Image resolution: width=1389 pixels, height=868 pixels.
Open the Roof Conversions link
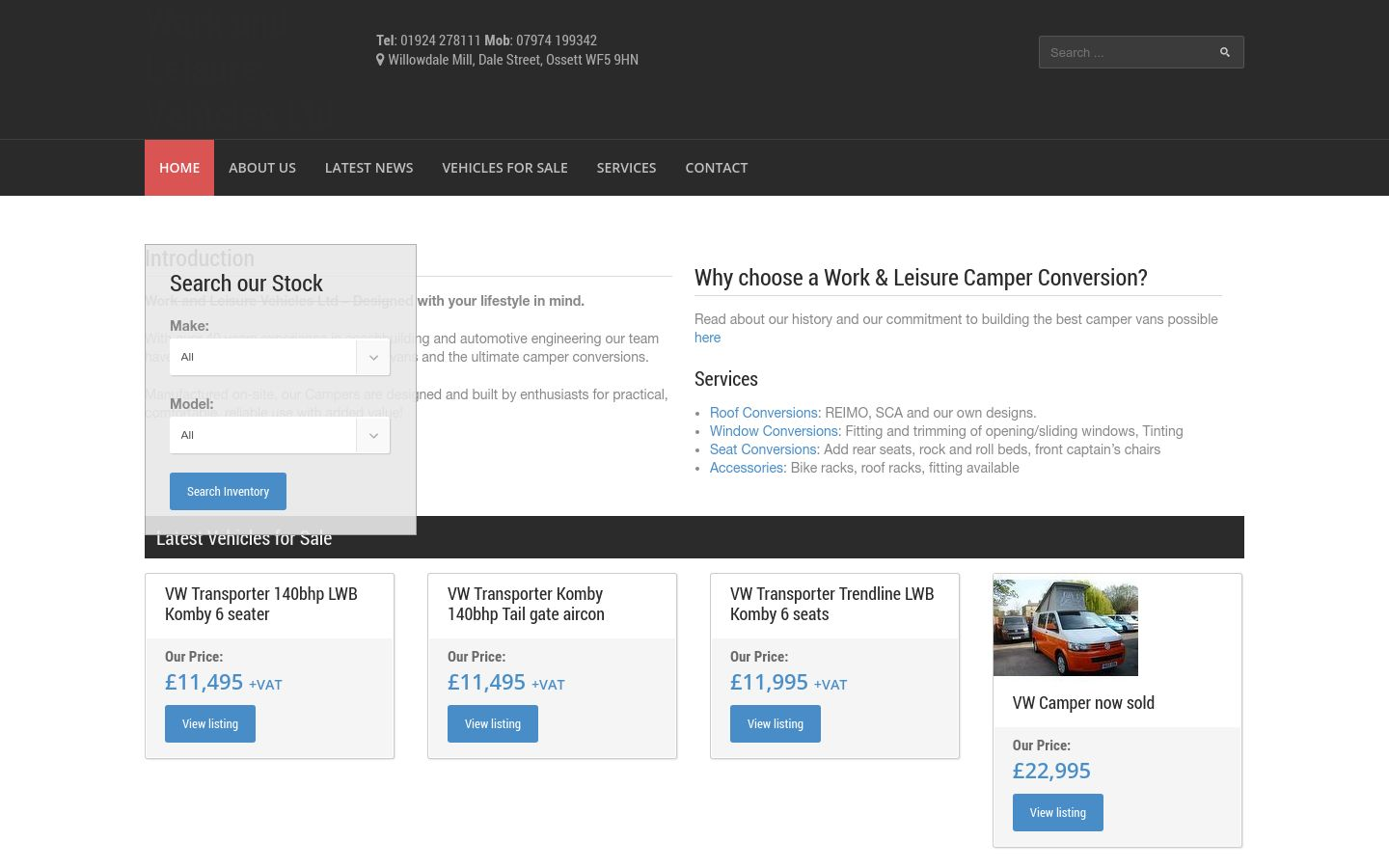(764, 413)
